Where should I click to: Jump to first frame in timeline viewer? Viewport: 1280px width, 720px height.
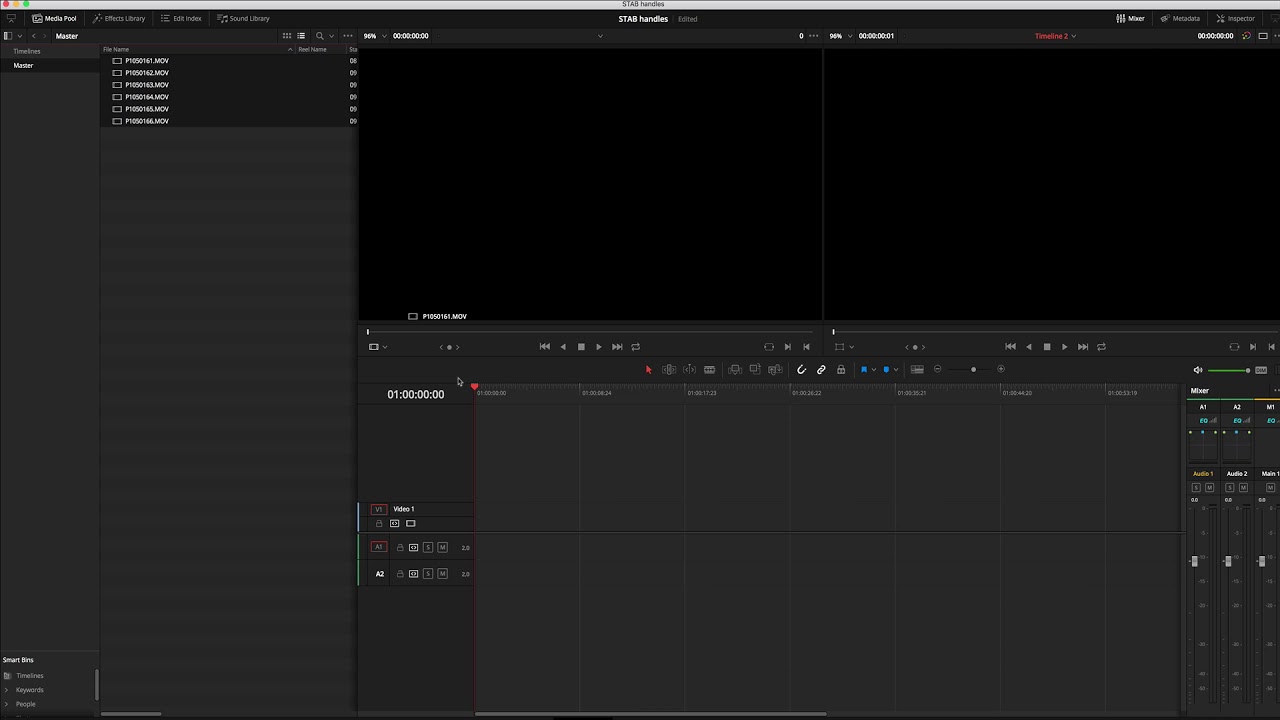tap(1010, 347)
